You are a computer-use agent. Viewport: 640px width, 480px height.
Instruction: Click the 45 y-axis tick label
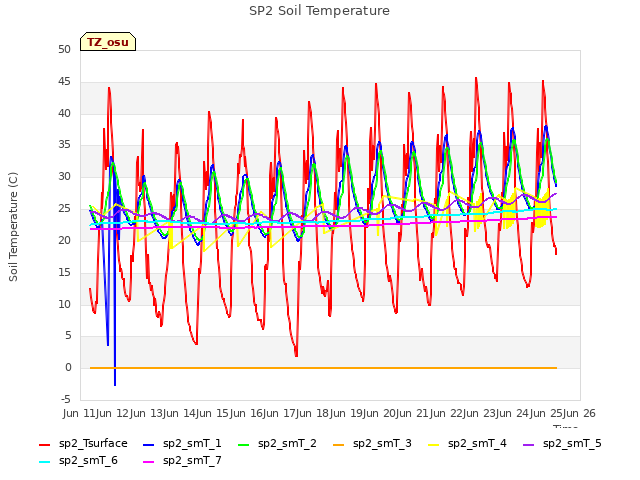click(64, 82)
